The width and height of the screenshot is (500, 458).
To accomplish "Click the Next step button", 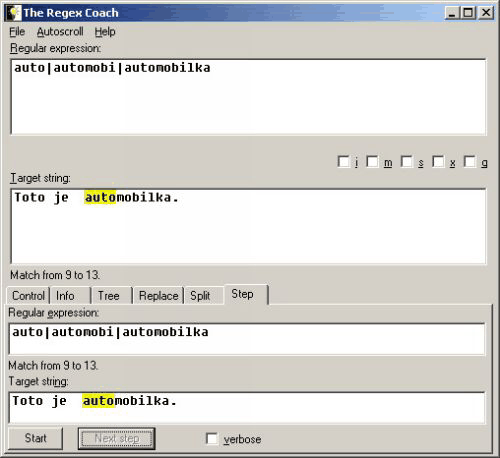I will click(117, 438).
